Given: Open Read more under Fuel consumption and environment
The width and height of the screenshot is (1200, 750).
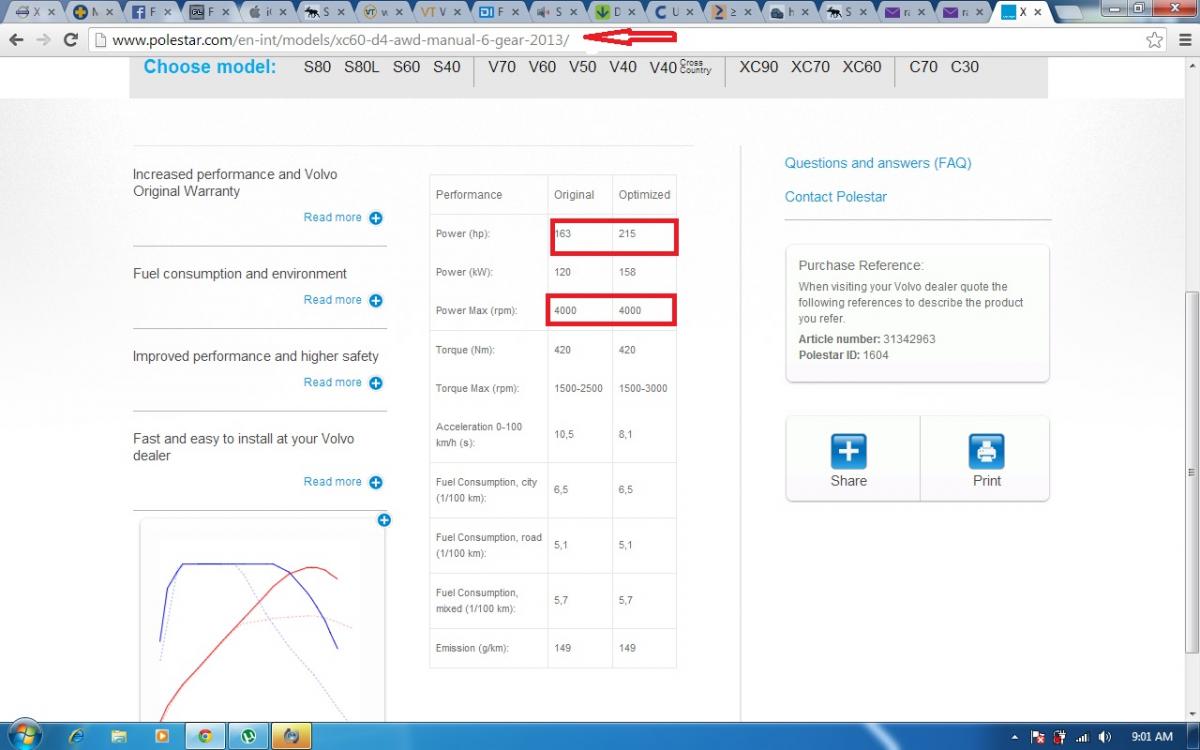Looking at the screenshot, I should [333, 300].
